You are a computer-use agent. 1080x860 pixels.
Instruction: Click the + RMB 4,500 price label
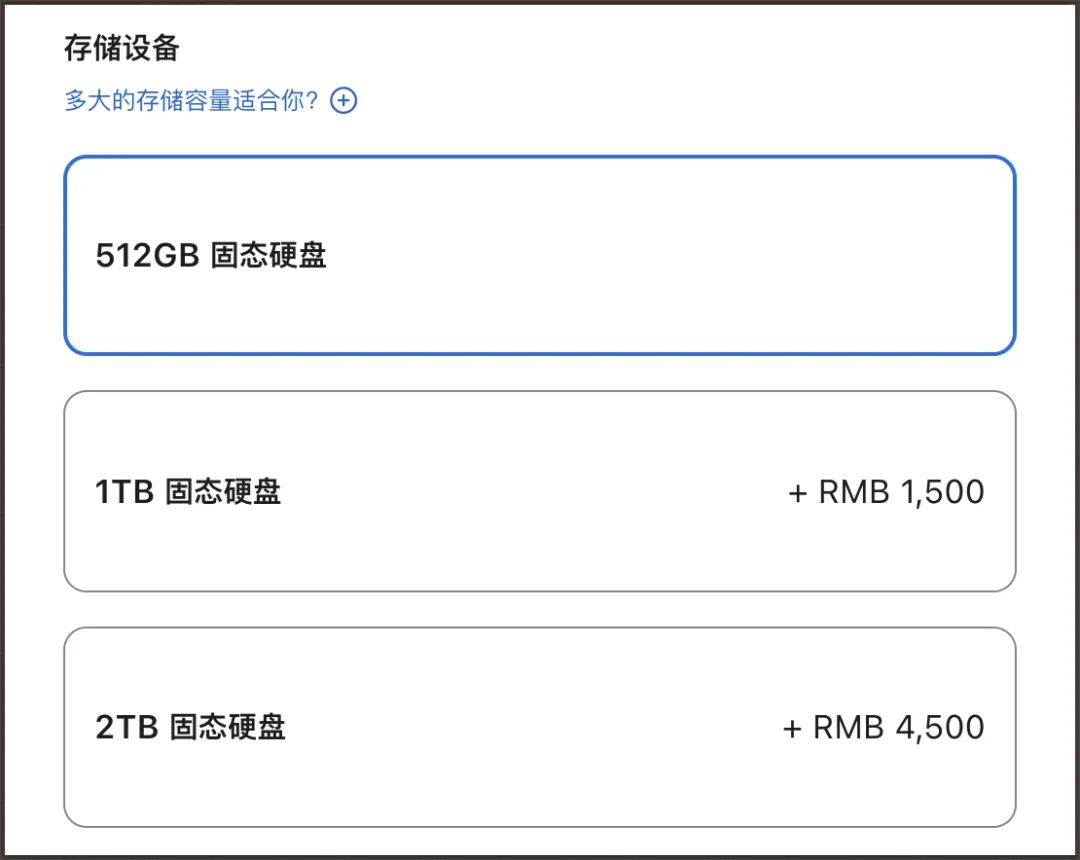pos(883,727)
